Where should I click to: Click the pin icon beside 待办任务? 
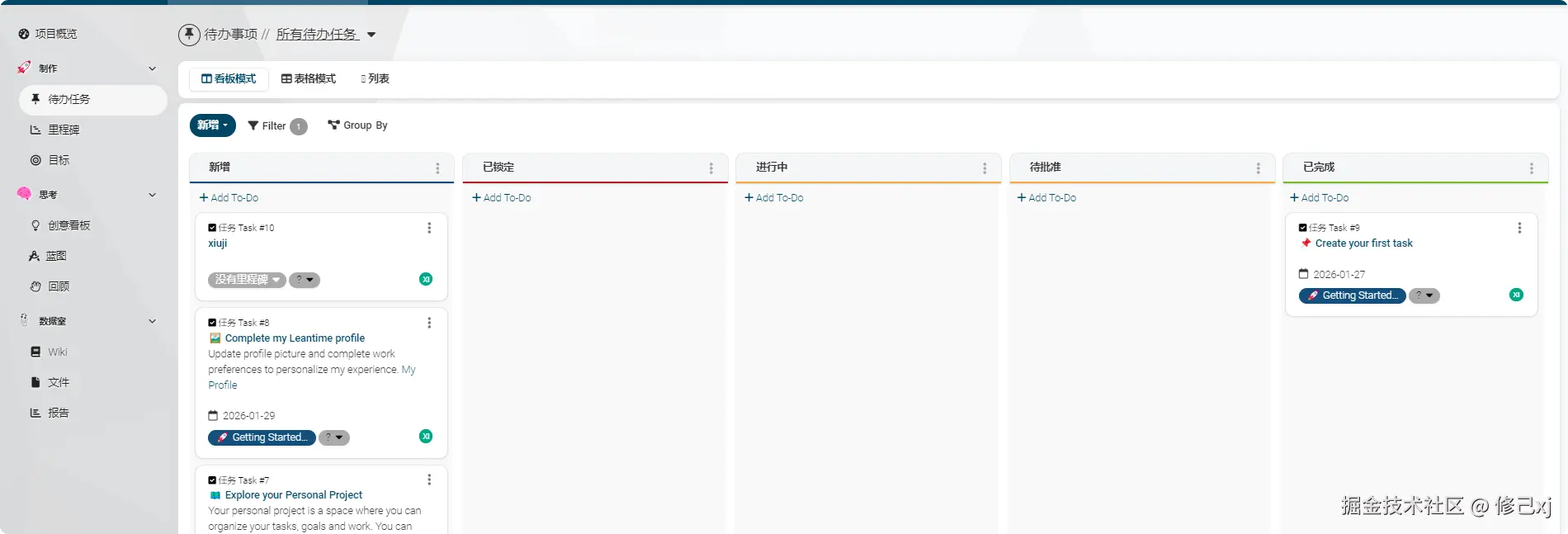coord(35,99)
